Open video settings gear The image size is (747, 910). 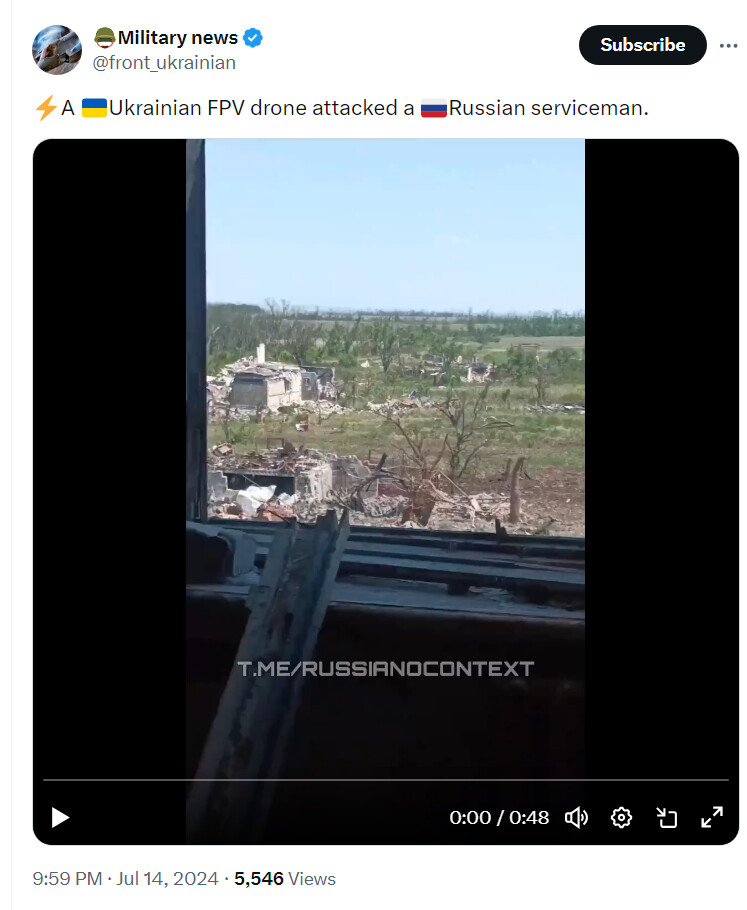[x=621, y=818]
